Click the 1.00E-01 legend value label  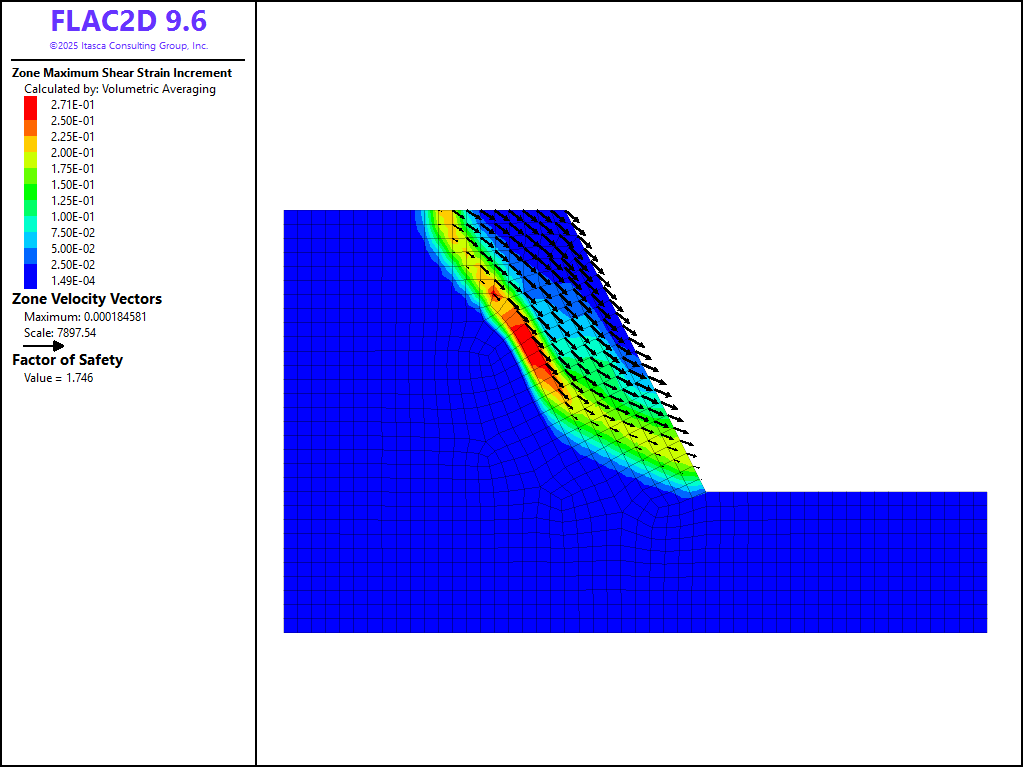(x=73, y=217)
